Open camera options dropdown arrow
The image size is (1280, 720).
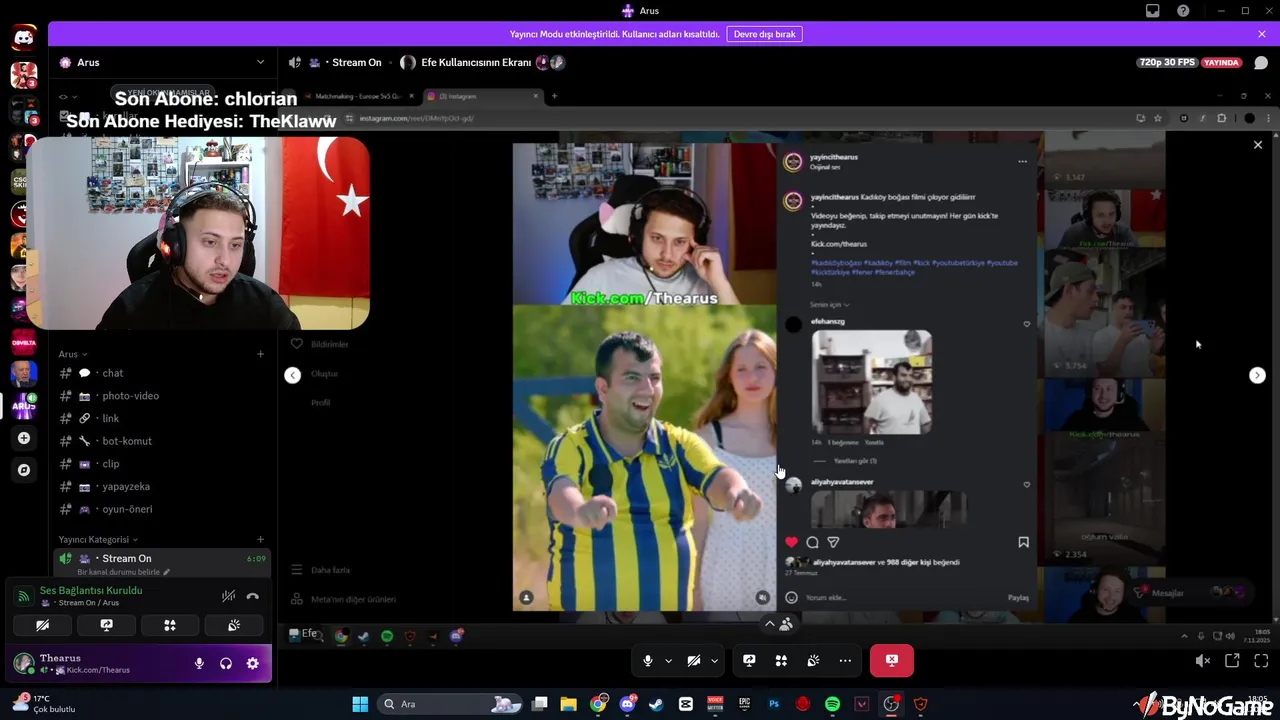coord(714,660)
